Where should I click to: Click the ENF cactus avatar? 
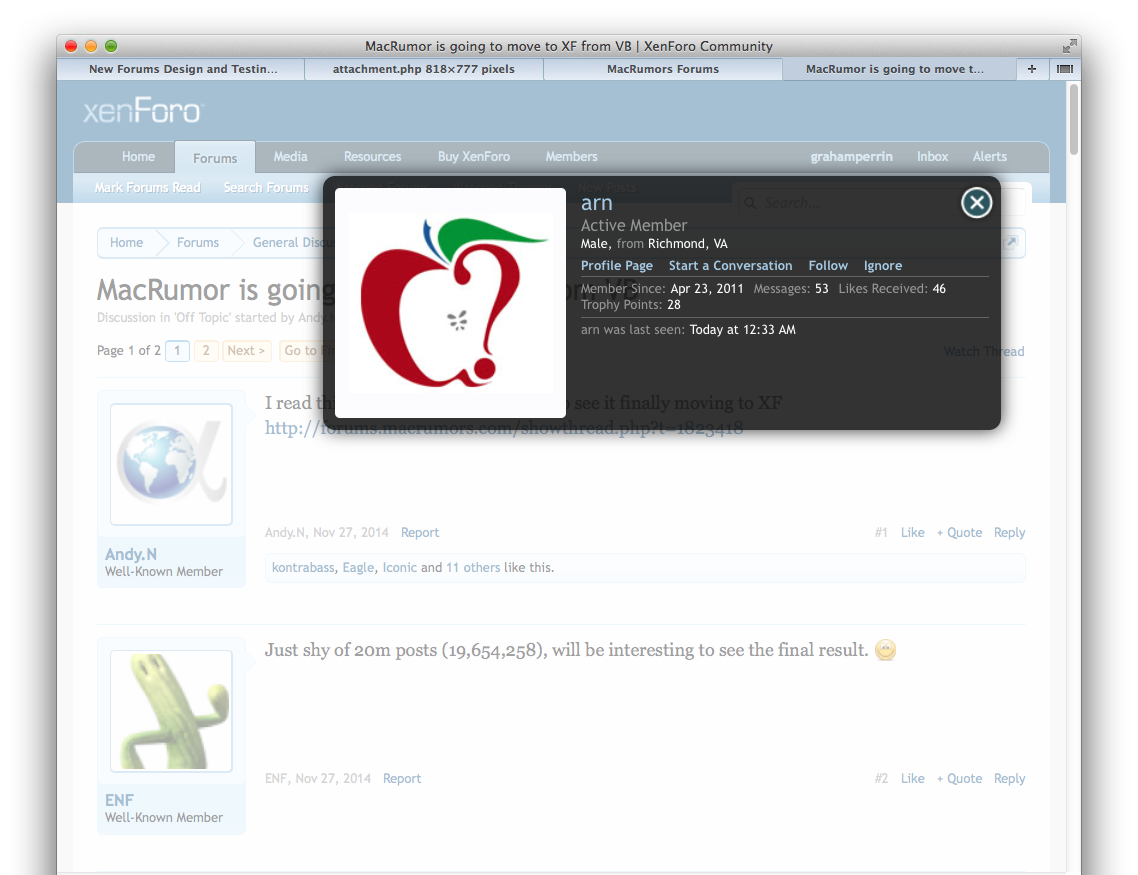click(171, 711)
